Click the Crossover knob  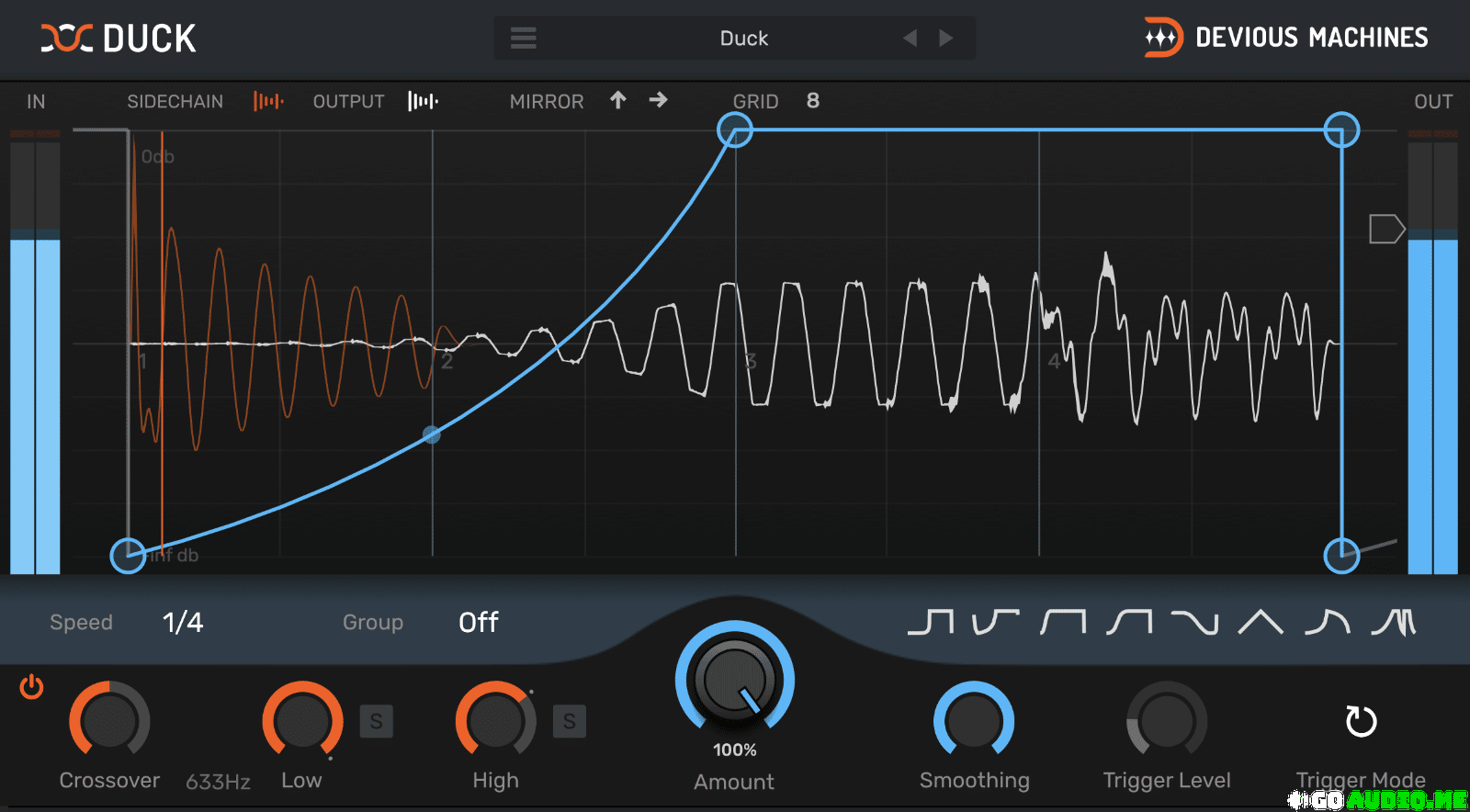(x=109, y=721)
